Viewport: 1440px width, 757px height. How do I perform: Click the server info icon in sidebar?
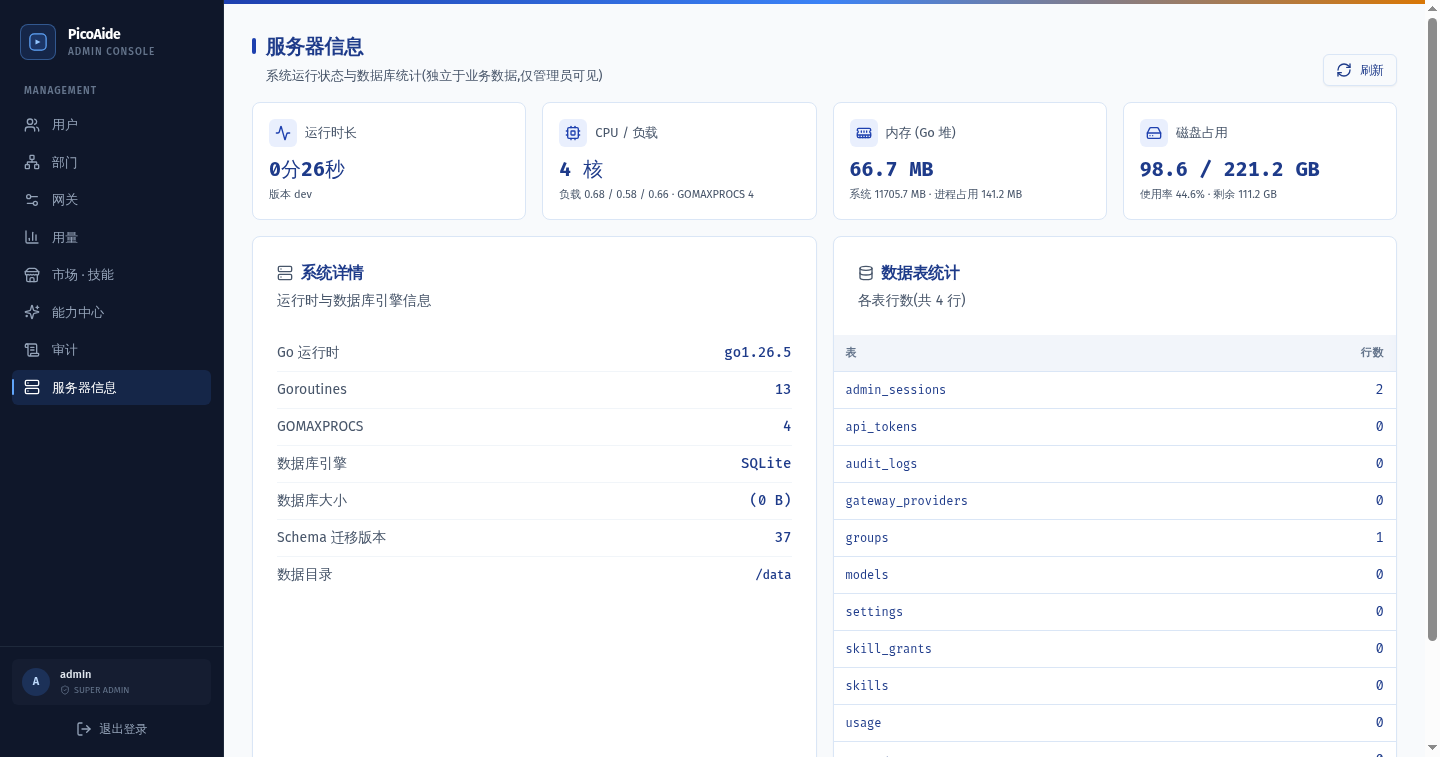32,387
